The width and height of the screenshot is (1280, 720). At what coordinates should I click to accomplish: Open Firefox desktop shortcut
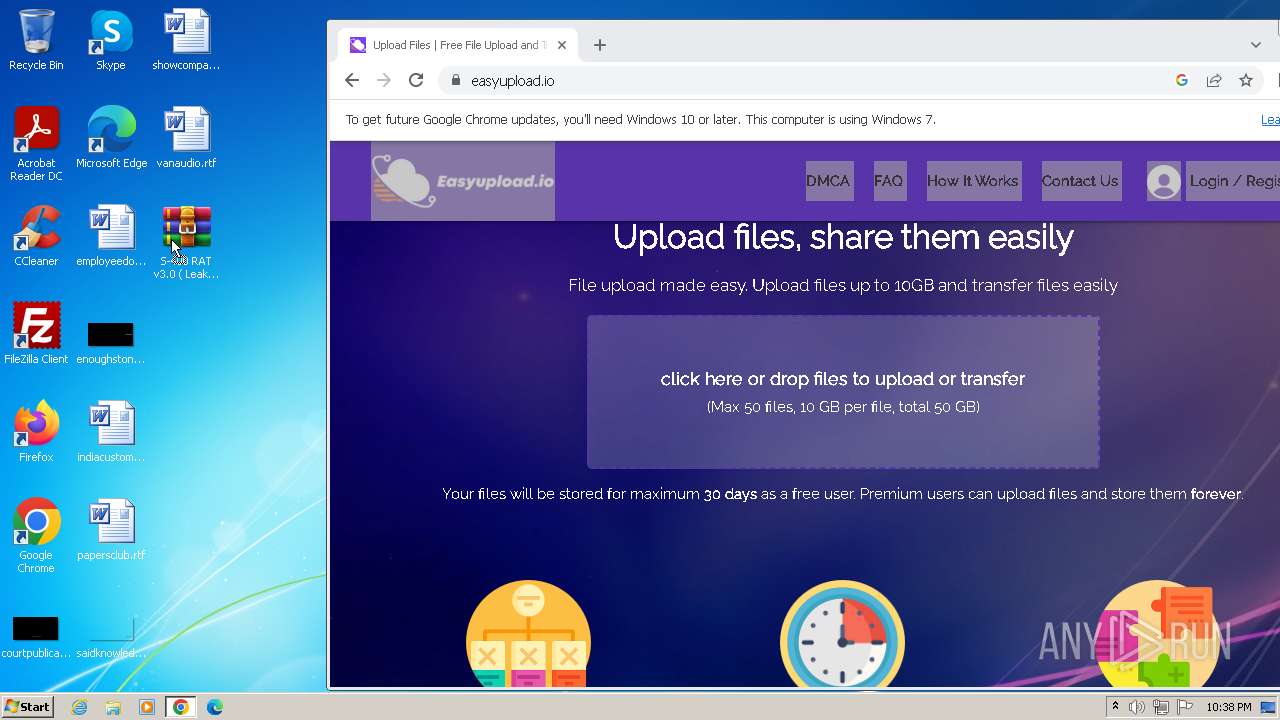pyautogui.click(x=36, y=432)
